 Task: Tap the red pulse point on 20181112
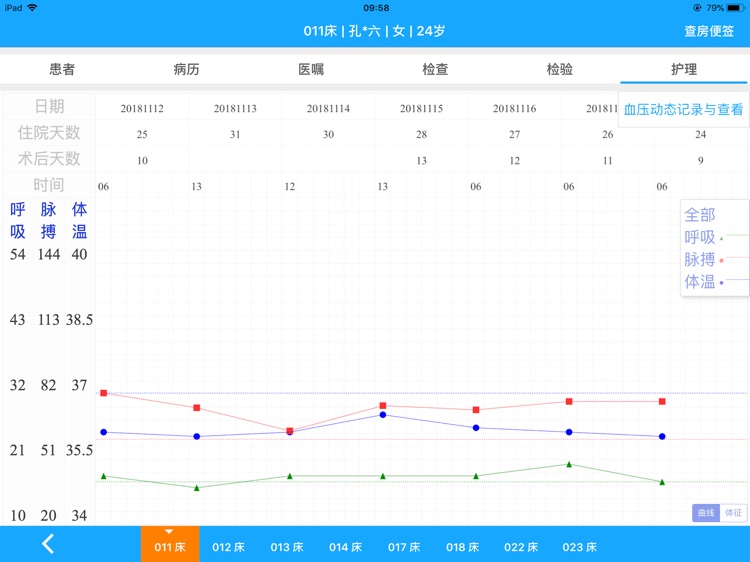(104, 393)
